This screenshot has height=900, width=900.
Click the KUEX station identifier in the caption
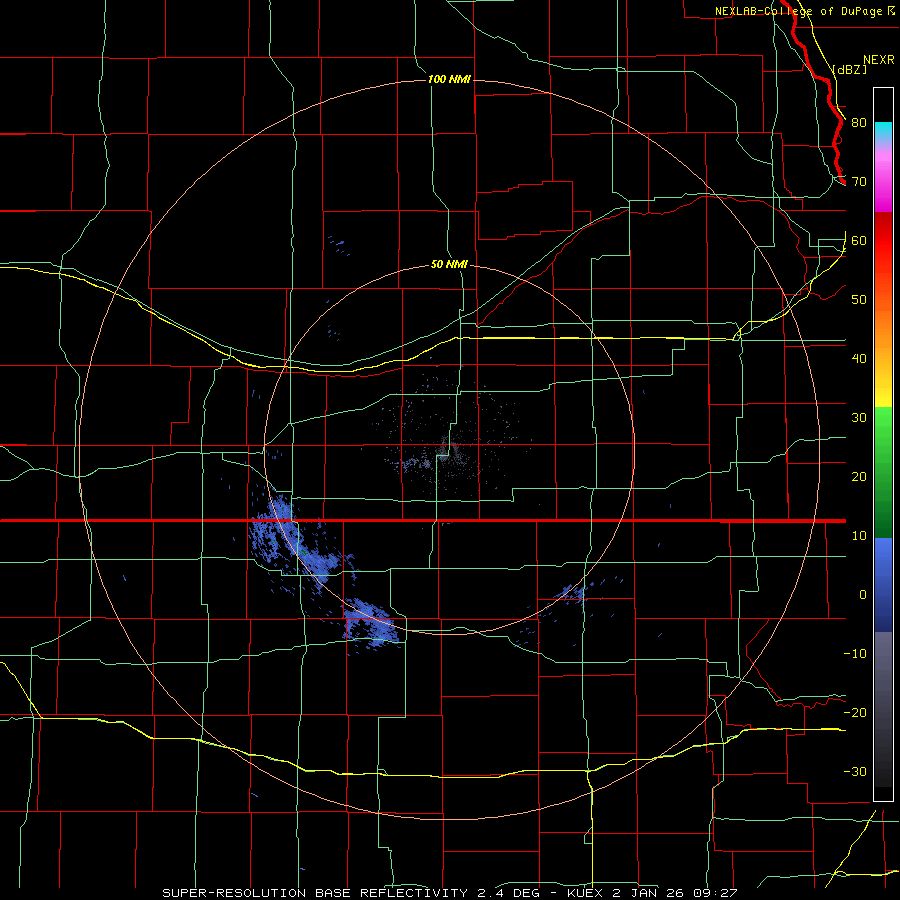pyautogui.click(x=586, y=893)
